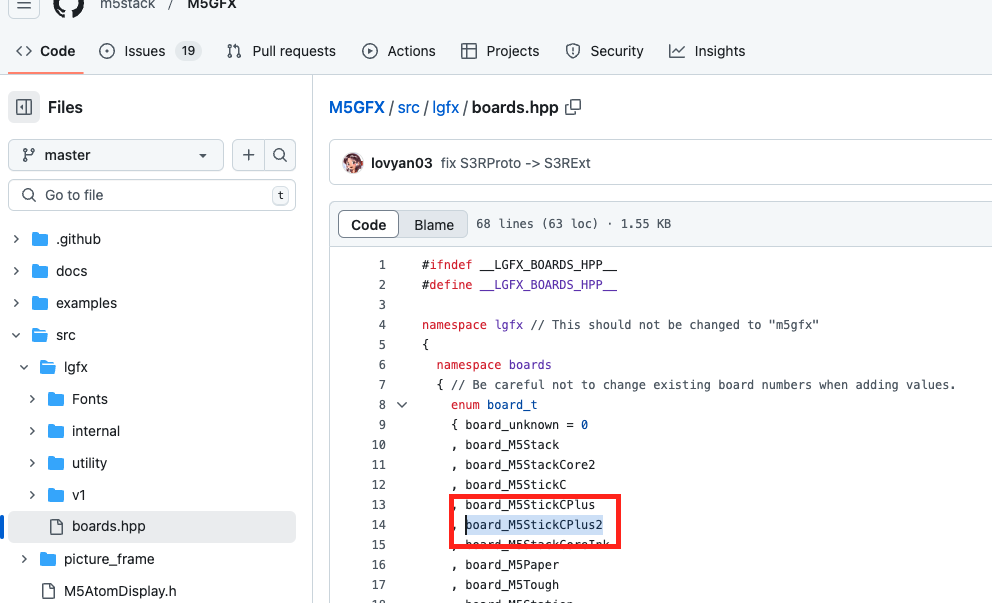Screen dimensions: 992x603
Task: Open the Pull requests tab
Action: (281, 51)
